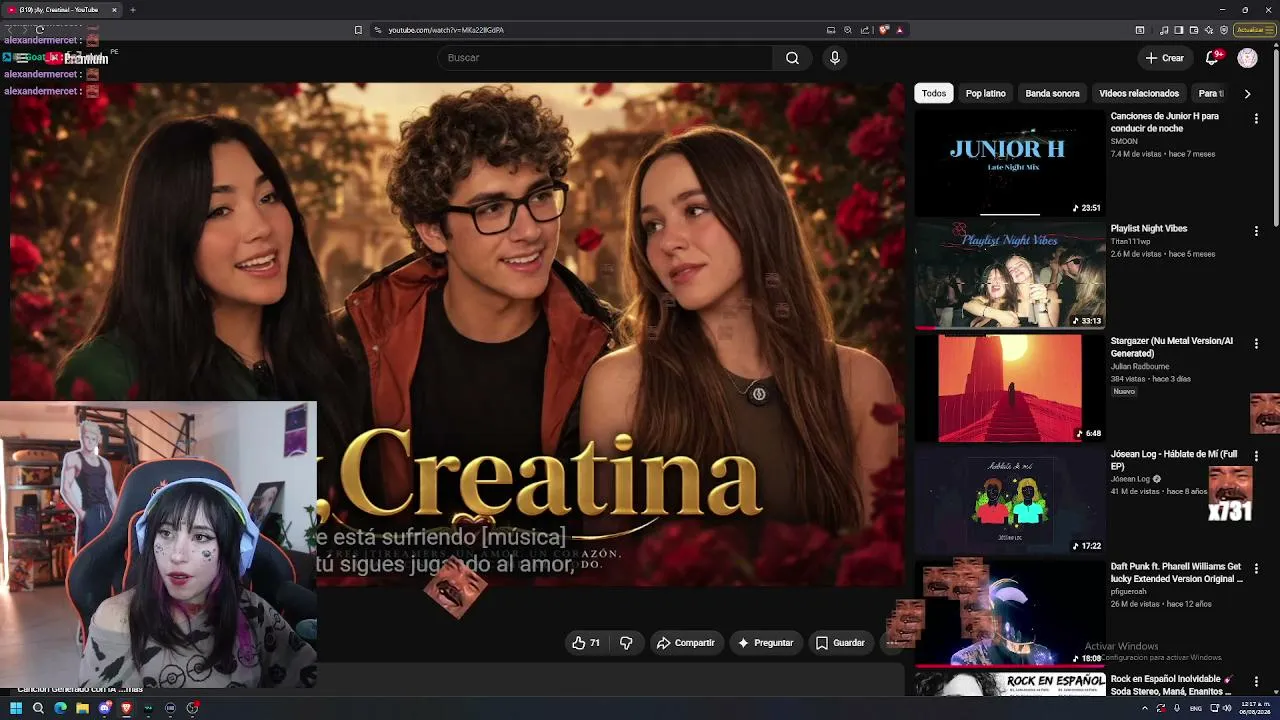Open the ENG language indicator in the tray
The height and width of the screenshot is (720, 1280).
tap(1196, 708)
